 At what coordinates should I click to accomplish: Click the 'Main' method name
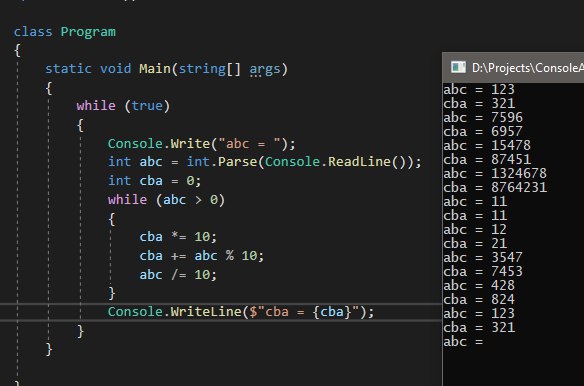click(x=155, y=69)
